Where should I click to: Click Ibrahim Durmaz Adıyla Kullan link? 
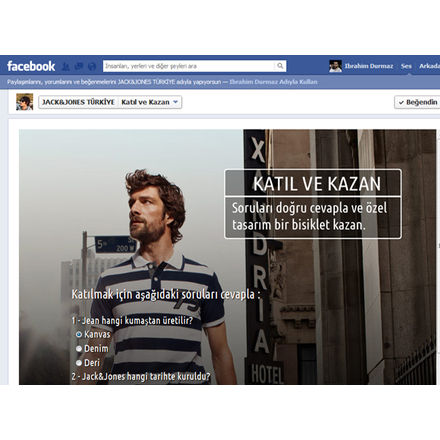[x=273, y=82]
